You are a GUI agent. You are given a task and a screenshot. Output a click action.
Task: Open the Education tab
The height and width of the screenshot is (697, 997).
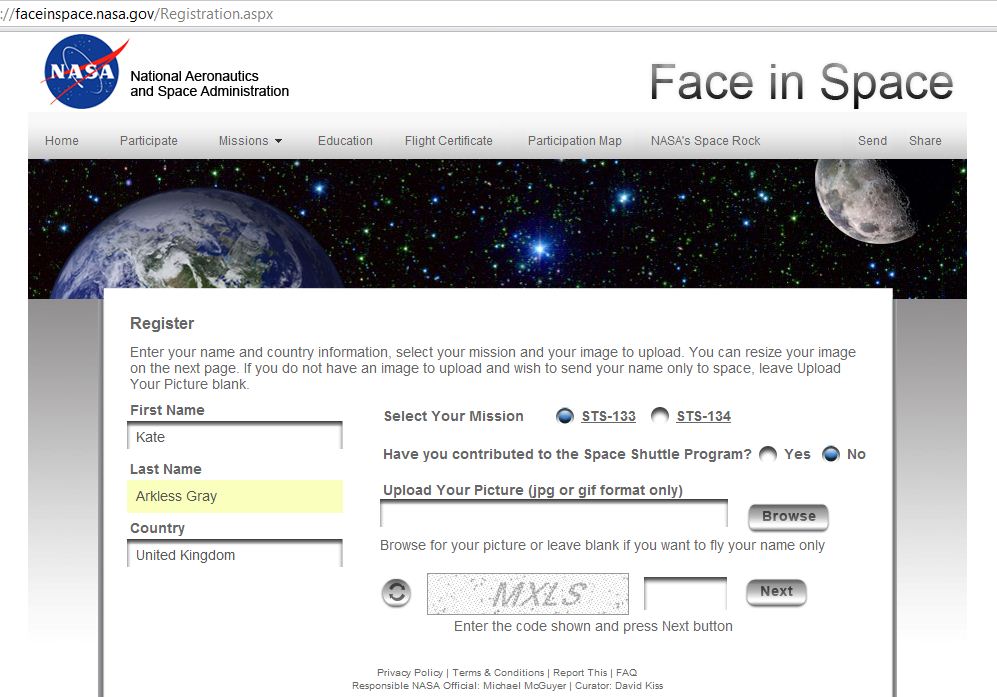tap(345, 141)
